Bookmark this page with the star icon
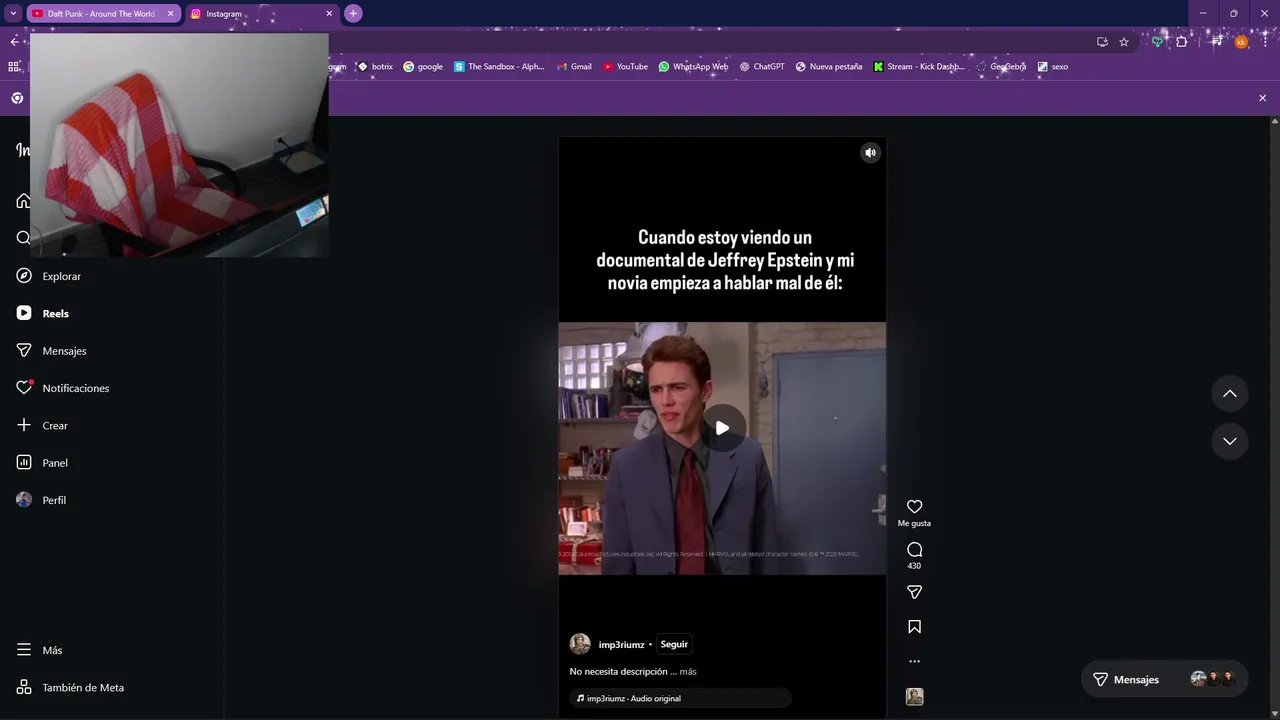This screenshot has width=1280, height=720. tap(1124, 42)
